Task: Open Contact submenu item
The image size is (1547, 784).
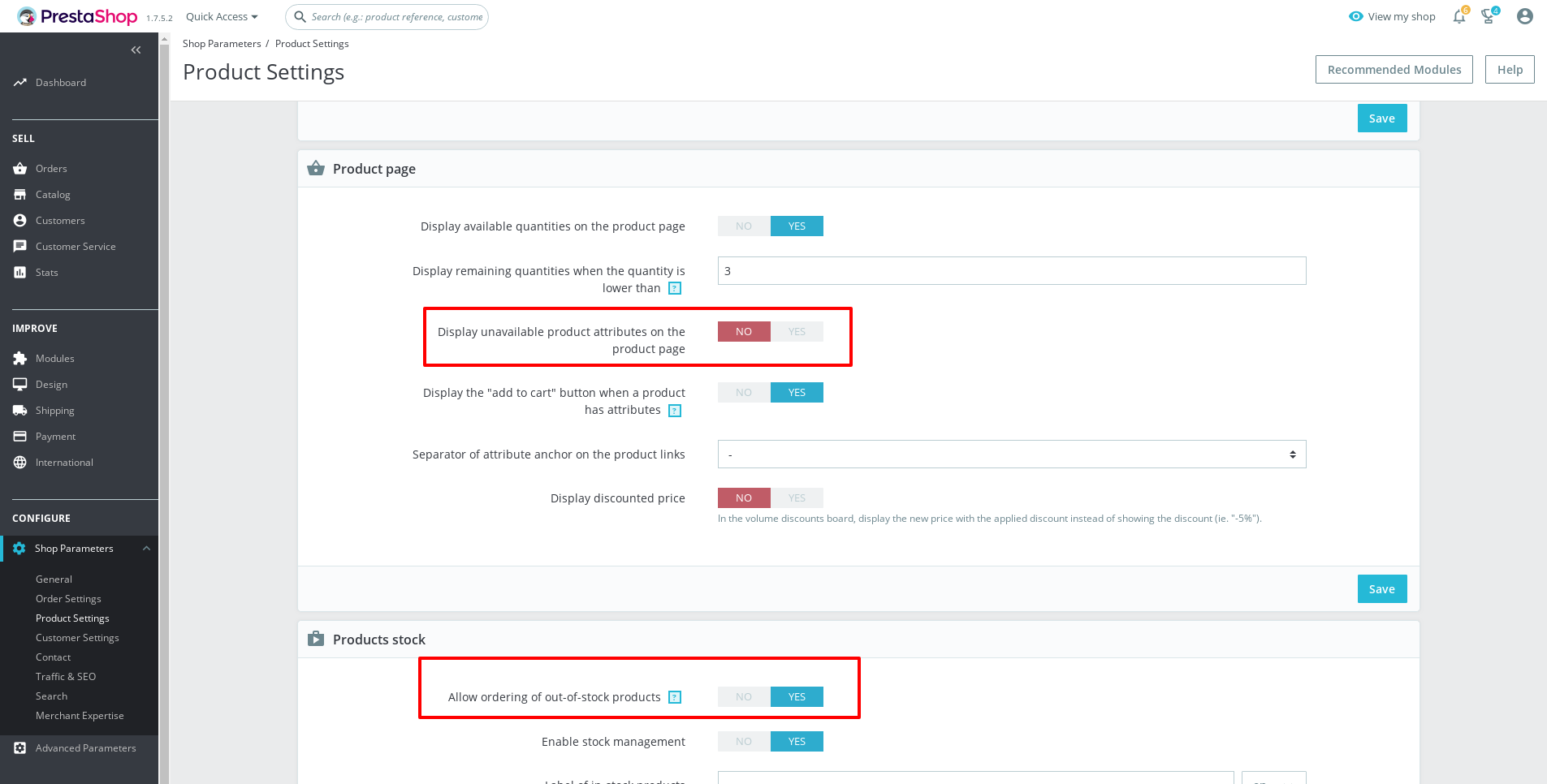Action: coord(53,657)
